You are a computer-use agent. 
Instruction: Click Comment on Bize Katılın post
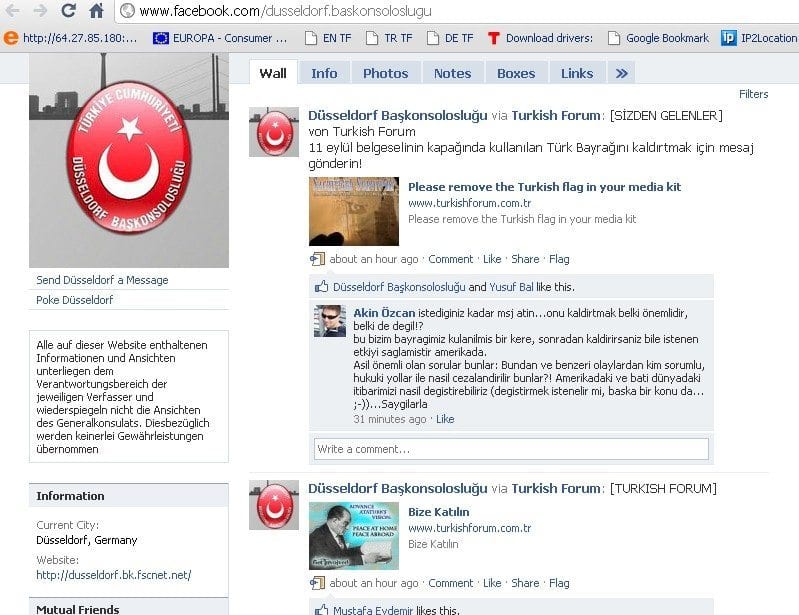point(450,583)
